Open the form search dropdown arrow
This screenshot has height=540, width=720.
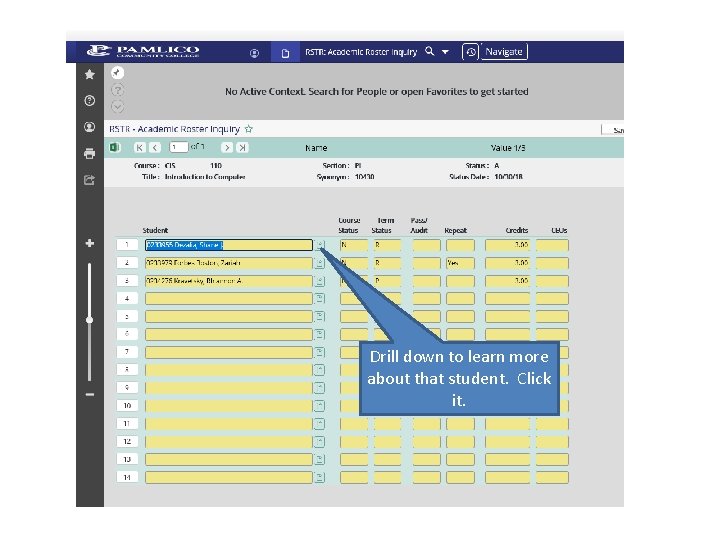click(445, 52)
